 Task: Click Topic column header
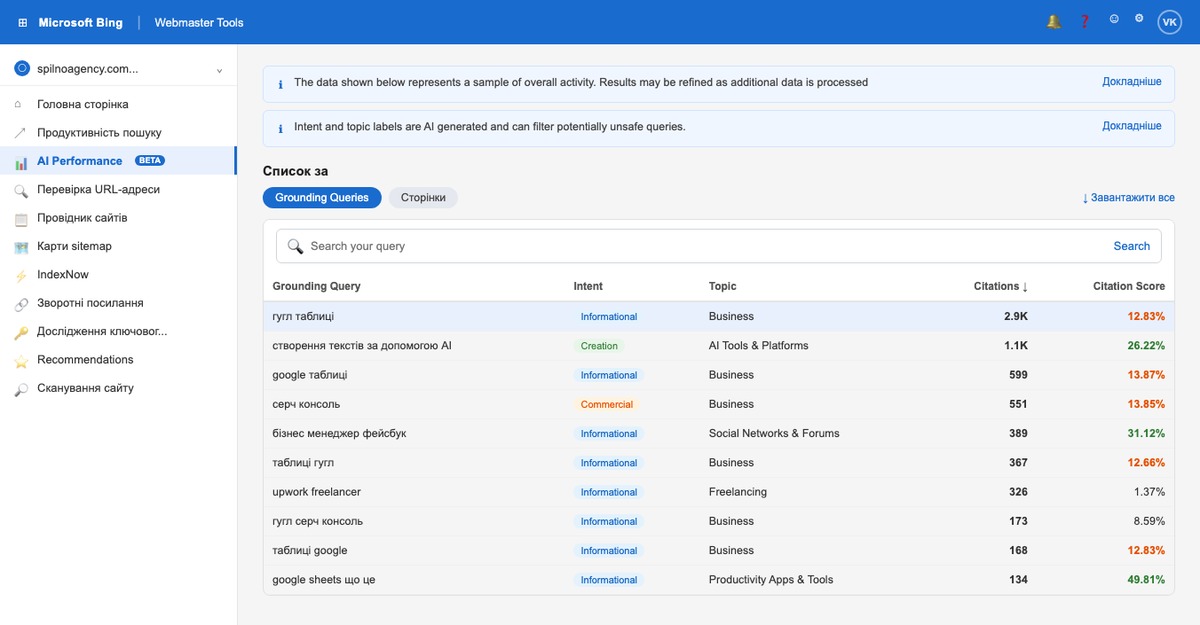pyautogui.click(x=722, y=286)
